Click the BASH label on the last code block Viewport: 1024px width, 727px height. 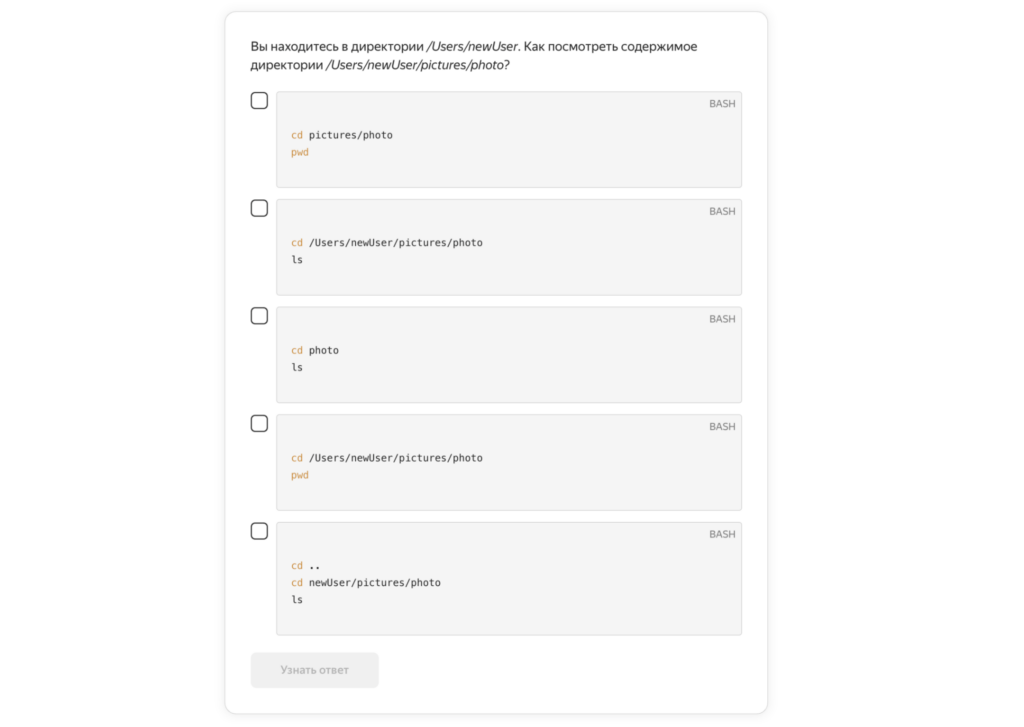[722, 534]
